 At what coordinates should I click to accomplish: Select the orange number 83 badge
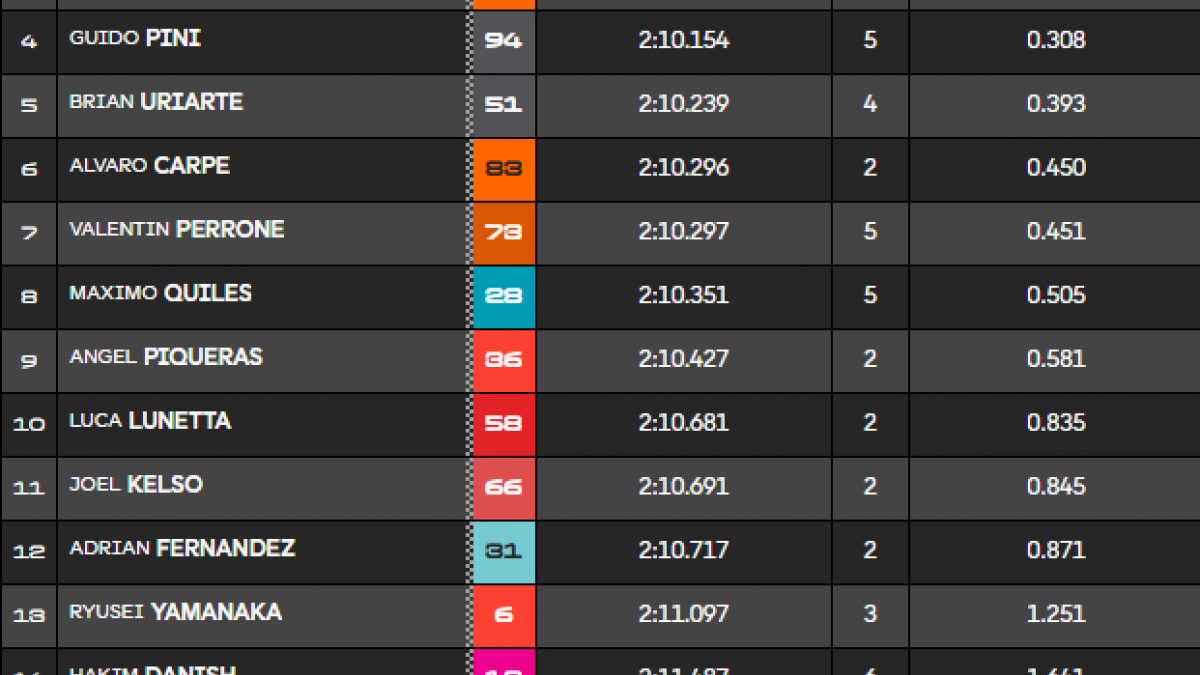coord(504,168)
